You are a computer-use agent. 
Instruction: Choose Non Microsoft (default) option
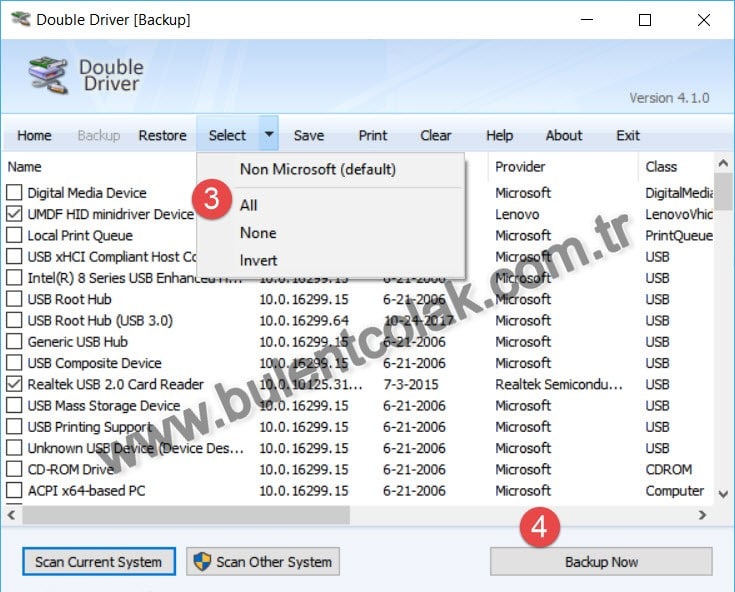[x=317, y=169]
